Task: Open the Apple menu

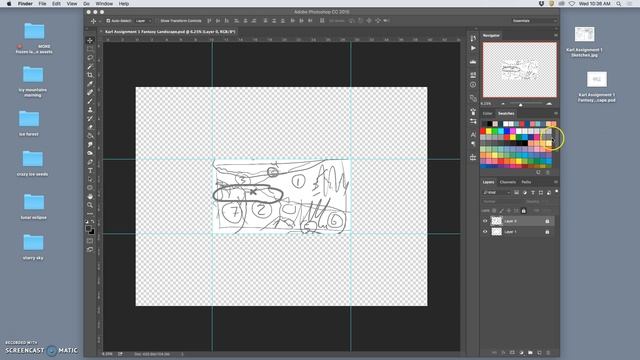Action: tap(9, 4)
